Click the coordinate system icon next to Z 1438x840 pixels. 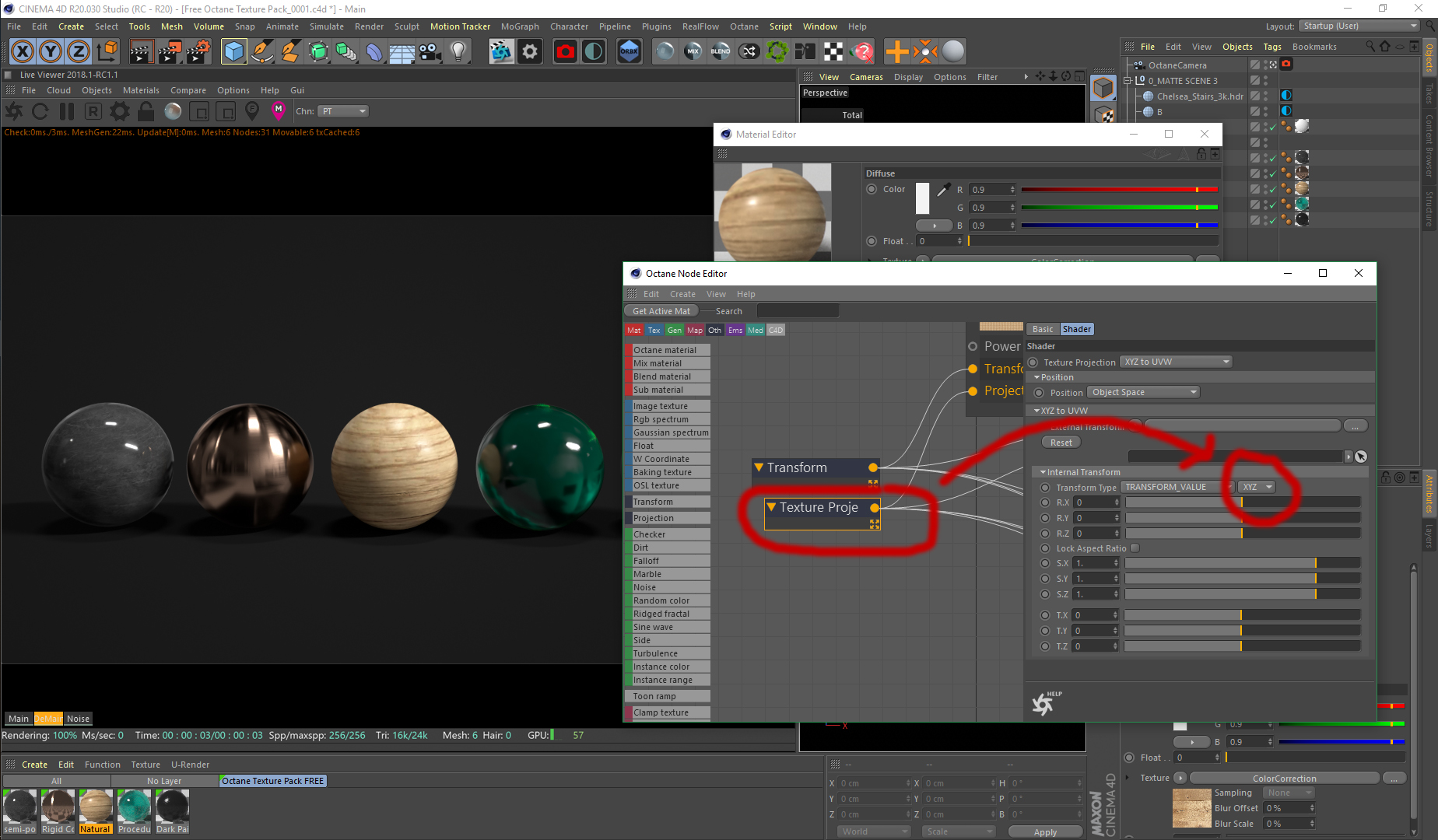point(107,51)
